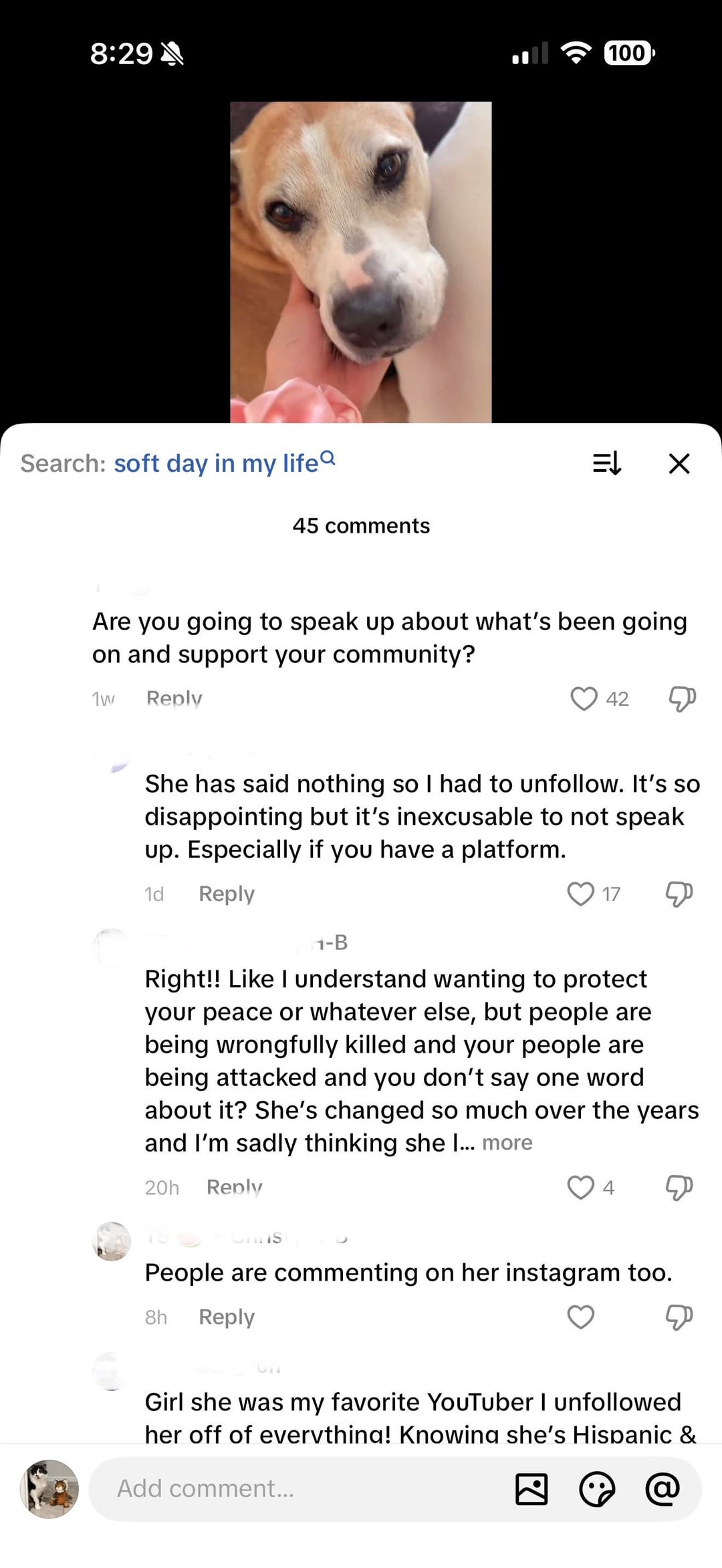Attach an image to the comment
Viewport: 722px width, 1568px height.
pyautogui.click(x=531, y=1488)
